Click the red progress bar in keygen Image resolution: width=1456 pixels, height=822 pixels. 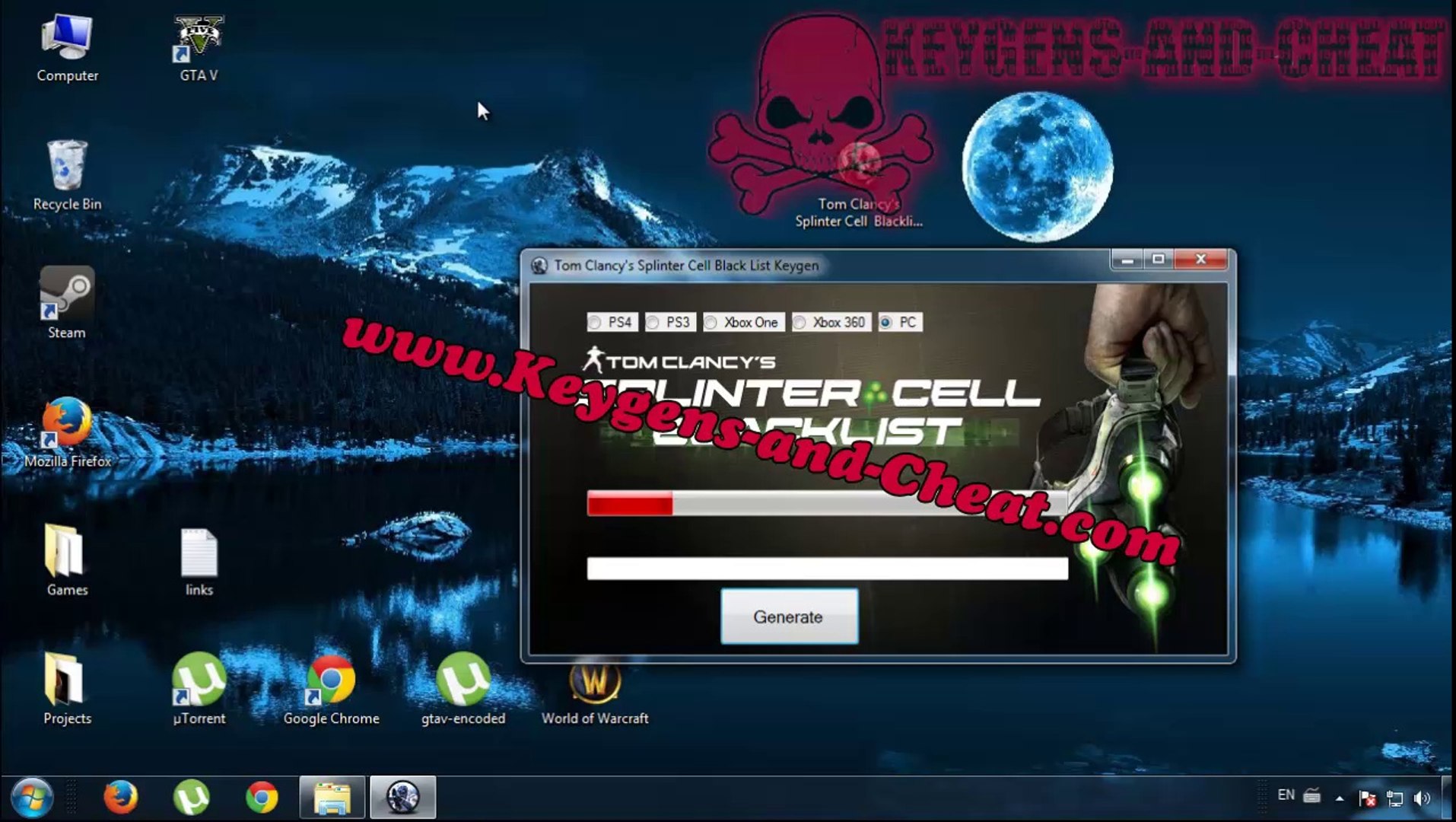tap(827, 503)
